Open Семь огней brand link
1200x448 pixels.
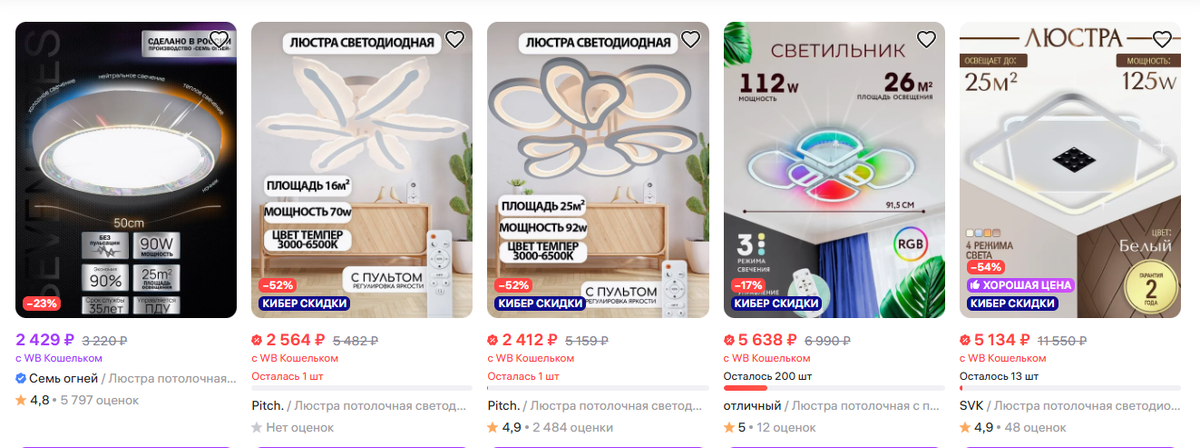pyautogui.click(x=64, y=379)
